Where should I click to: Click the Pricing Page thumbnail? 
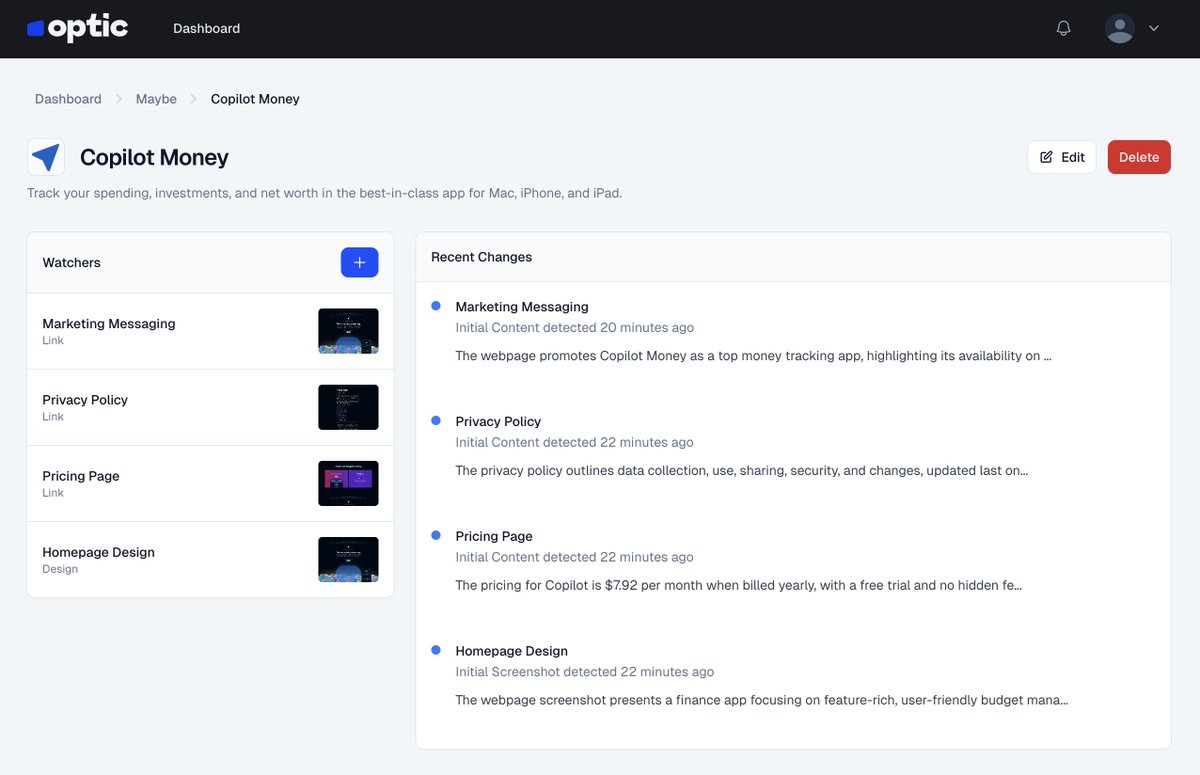click(x=348, y=483)
